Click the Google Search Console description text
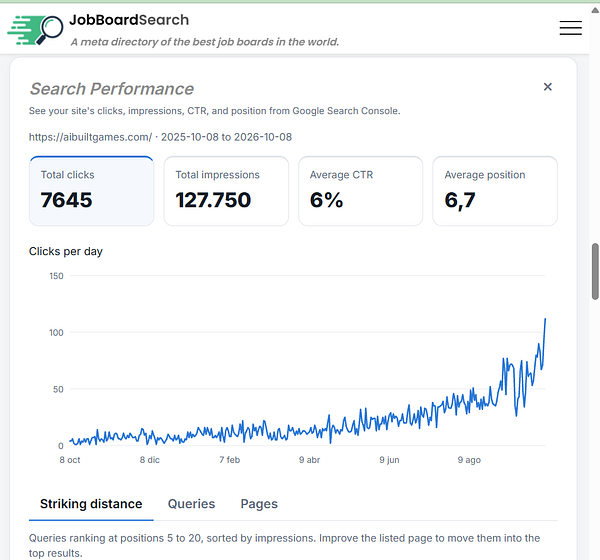The height and width of the screenshot is (560, 600). (x=215, y=111)
